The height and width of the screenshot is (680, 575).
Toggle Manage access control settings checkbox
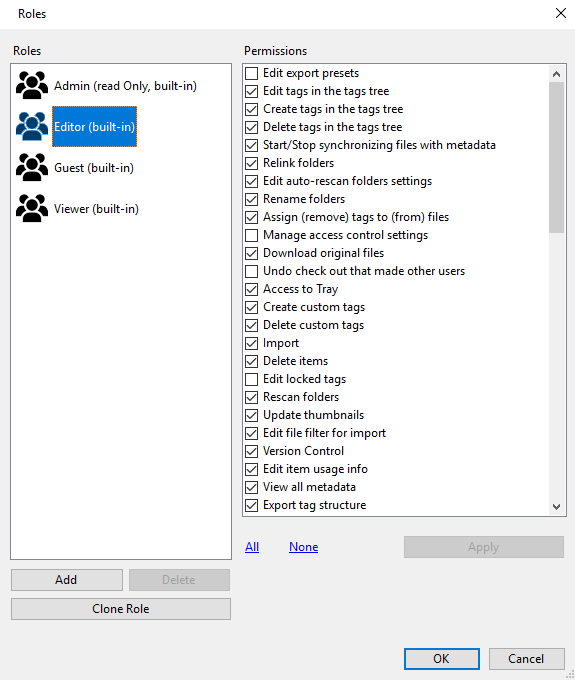tap(252, 235)
